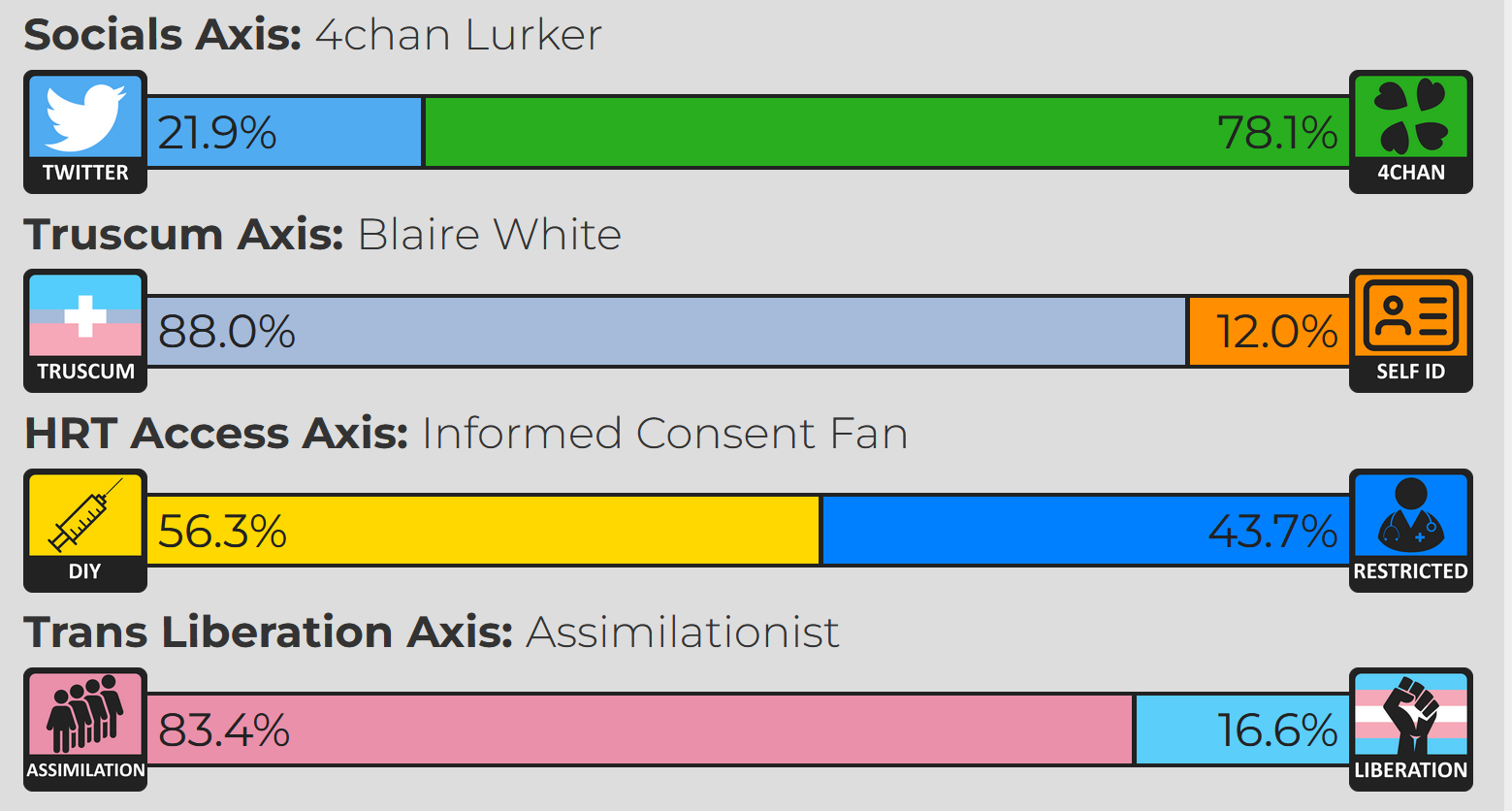
Task: Click the green 78.1% 4chan bar segment
Action: pos(887,132)
